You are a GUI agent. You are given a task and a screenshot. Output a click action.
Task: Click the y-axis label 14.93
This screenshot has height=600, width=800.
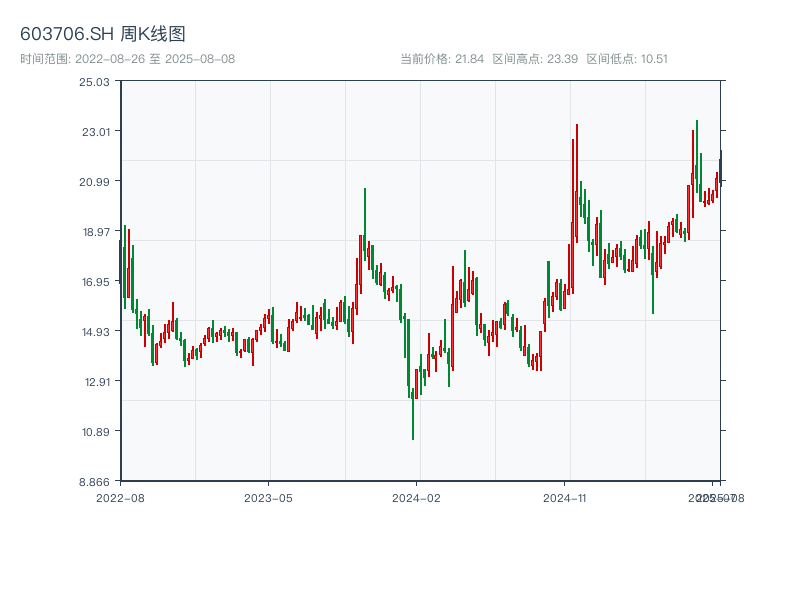point(96,332)
